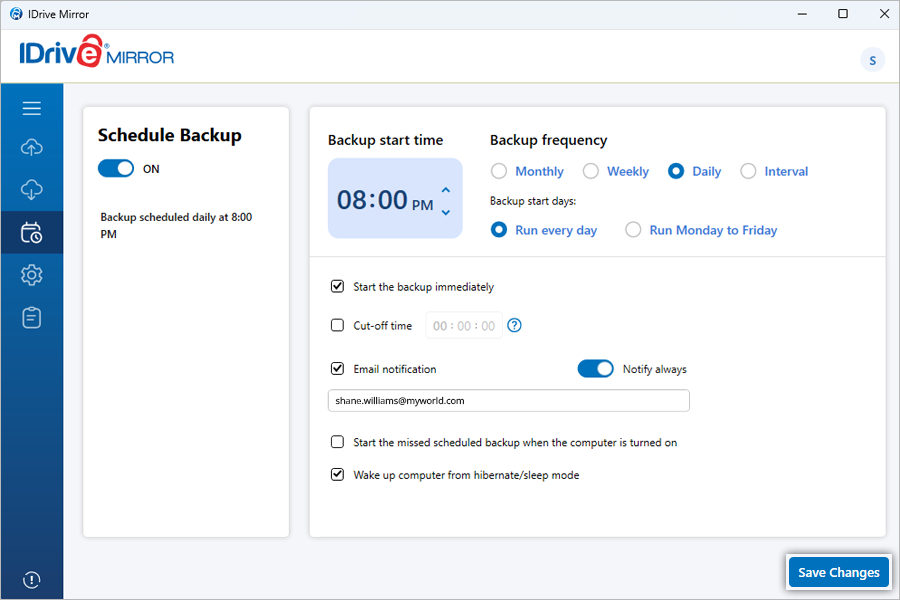The width and height of the screenshot is (900, 600).
Task: Open the user profile avatar
Action: click(x=872, y=60)
